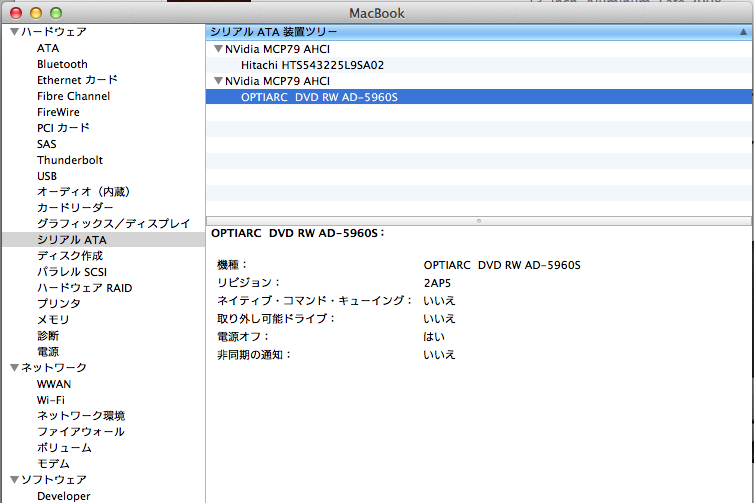
Task: Select ファイアウォール in sidebar
Action: 81,432
